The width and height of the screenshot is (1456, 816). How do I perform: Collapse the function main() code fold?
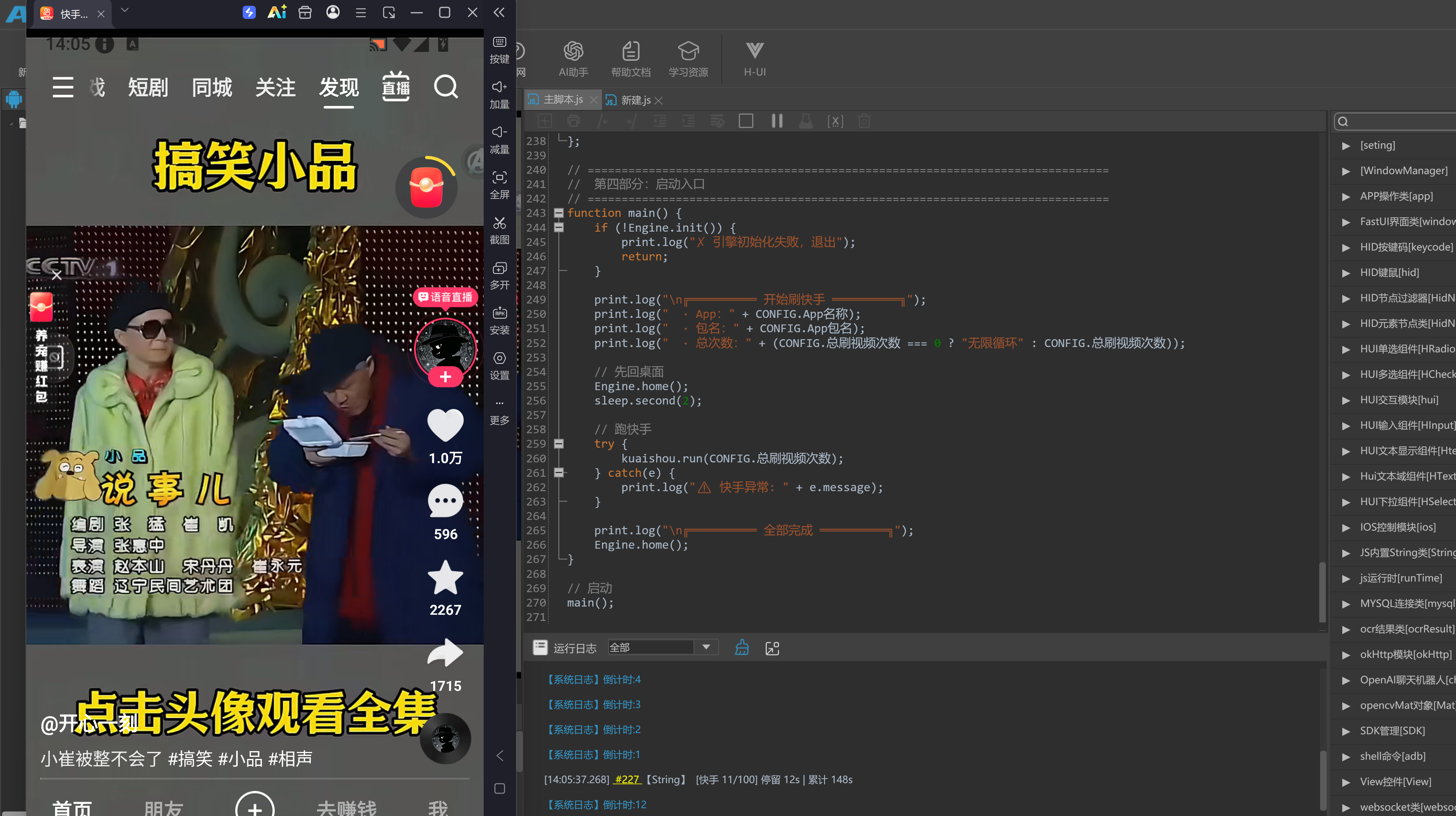pos(558,213)
